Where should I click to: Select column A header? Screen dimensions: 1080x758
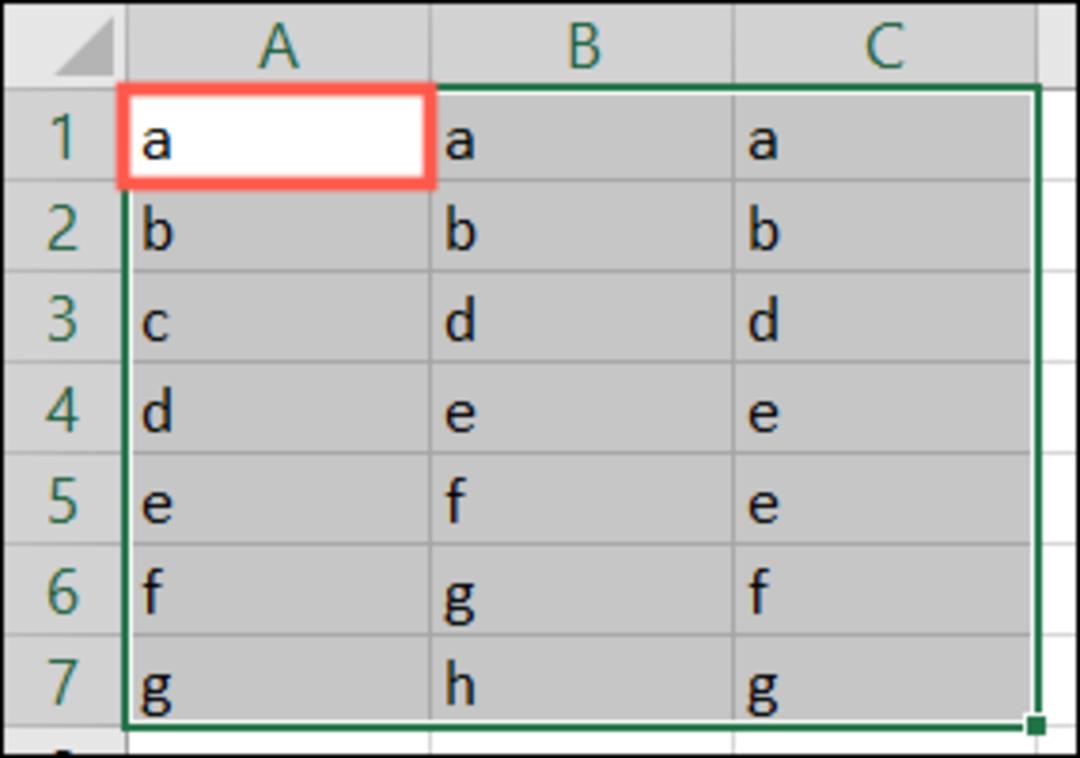click(278, 45)
